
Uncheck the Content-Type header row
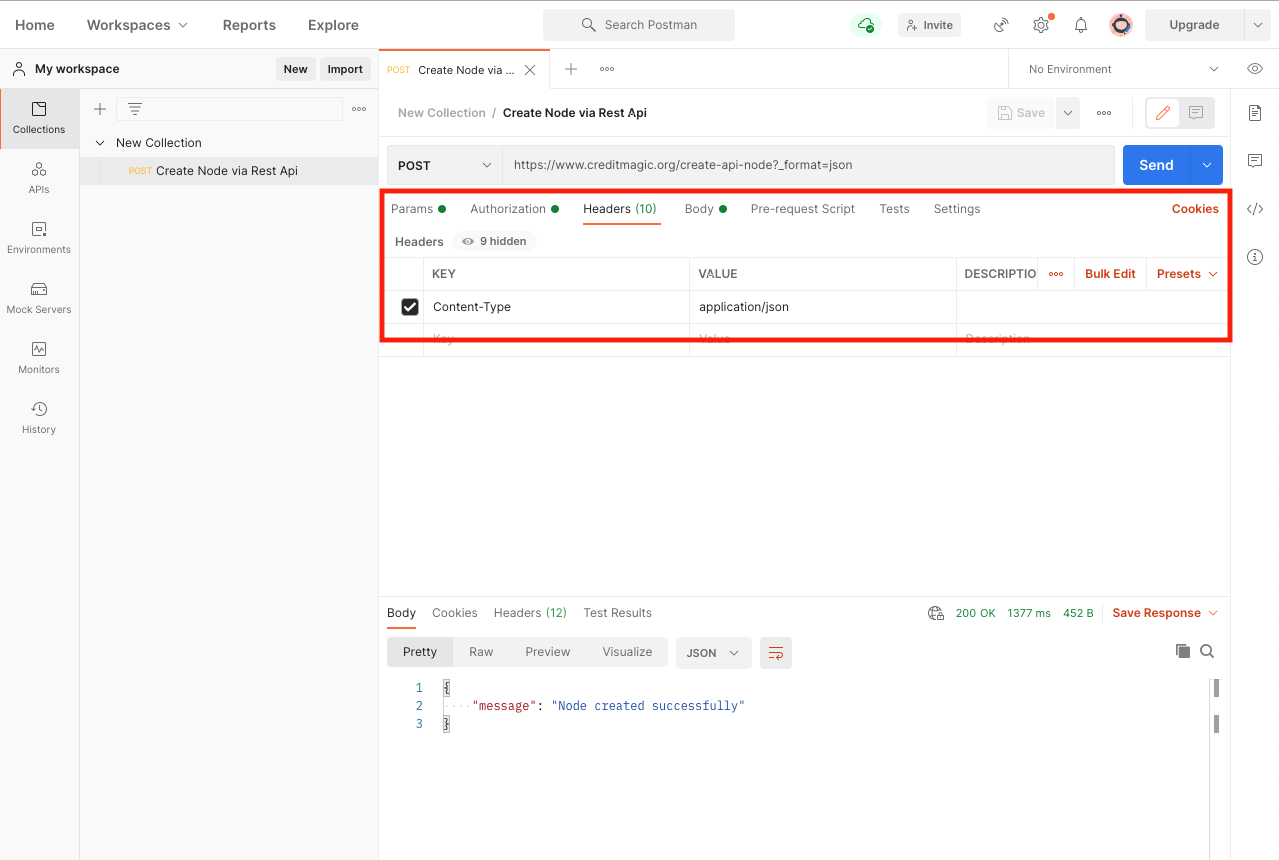[409, 306]
